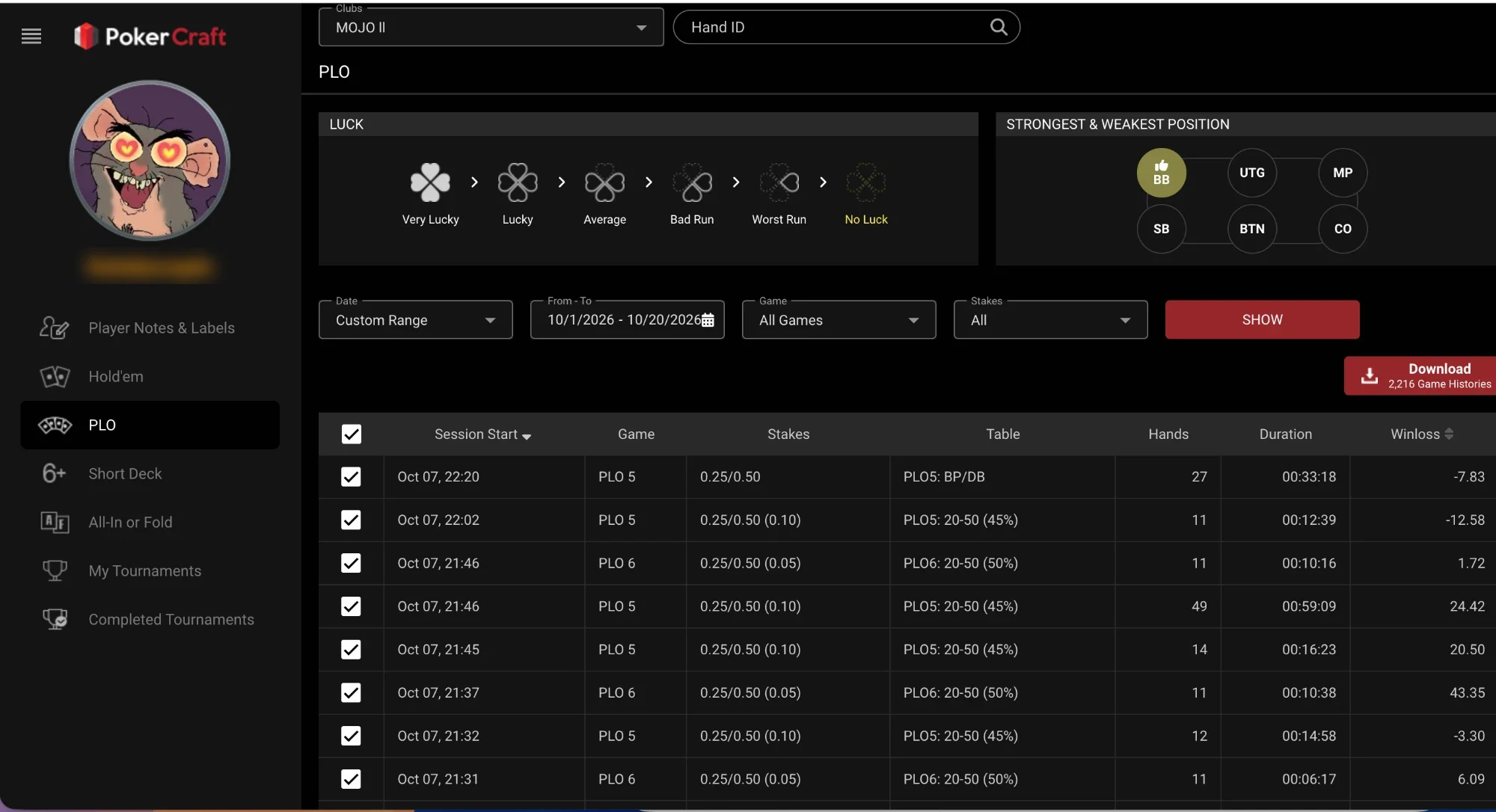Uncheck the Oct 07, 21:45 session checkbox
This screenshot has height=812, width=1496.
pos(351,650)
